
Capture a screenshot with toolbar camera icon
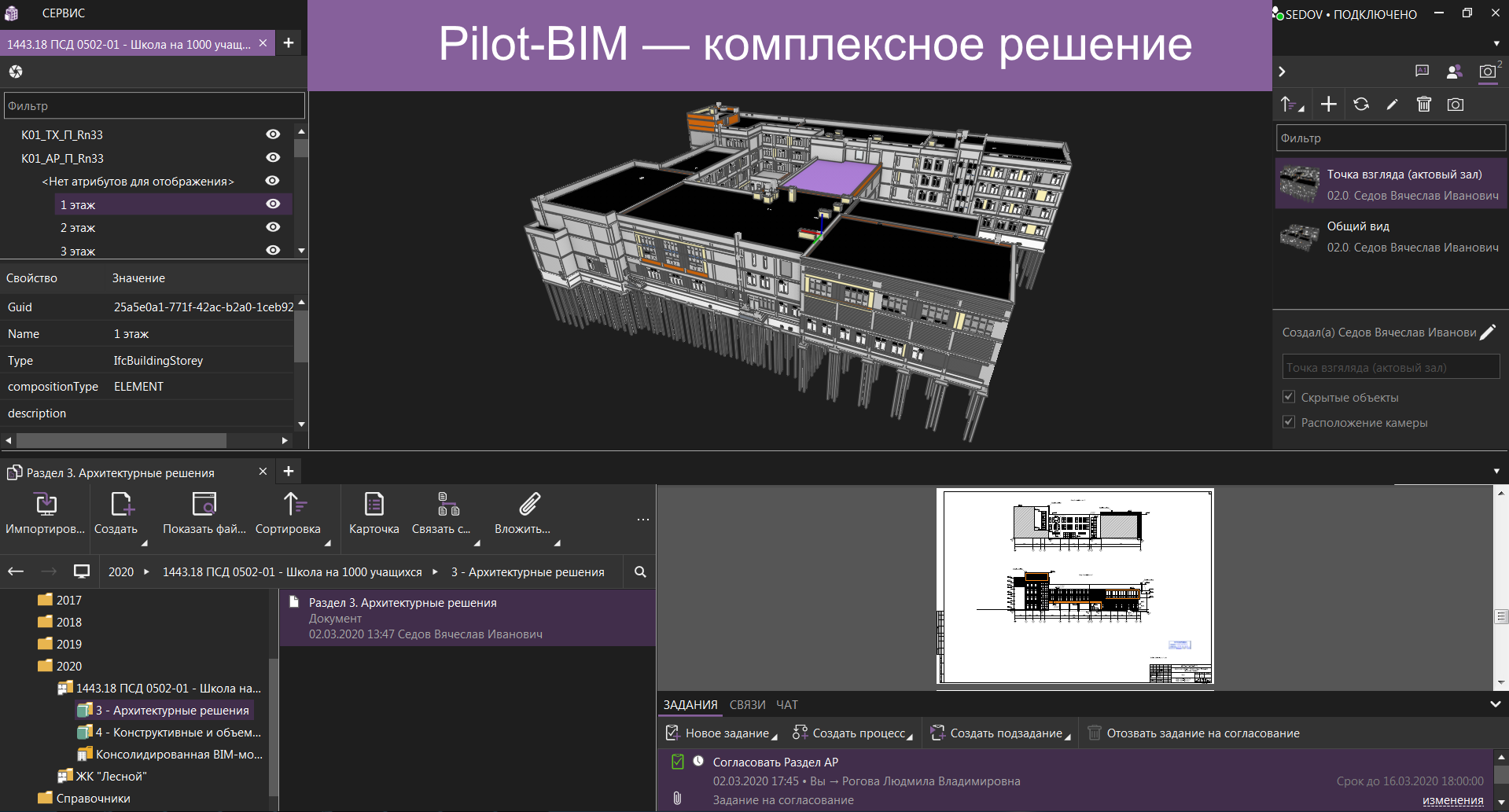tap(1456, 105)
